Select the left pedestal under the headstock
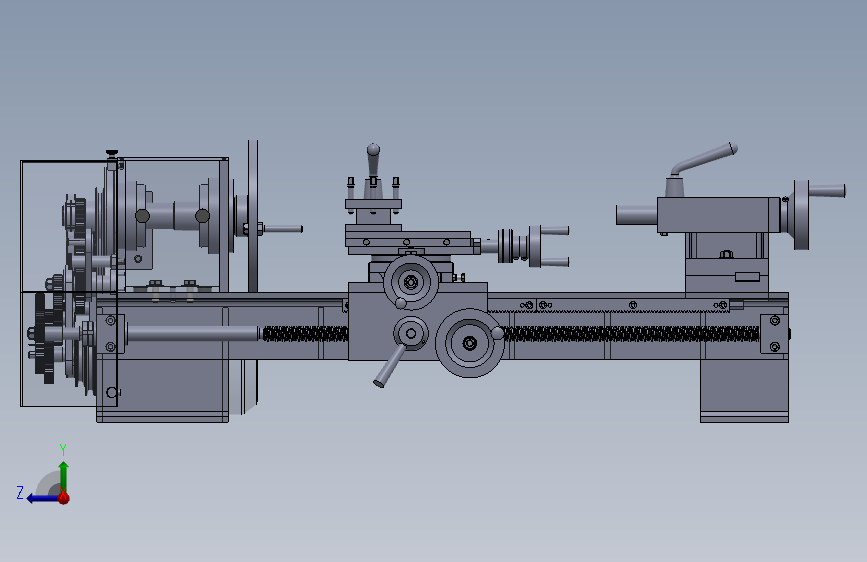The image size is (867, 562). coord(163,391)
